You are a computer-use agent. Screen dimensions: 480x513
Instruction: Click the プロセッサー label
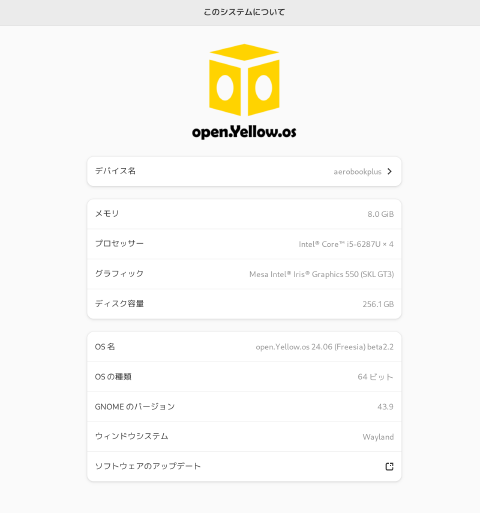click(119, 244)
